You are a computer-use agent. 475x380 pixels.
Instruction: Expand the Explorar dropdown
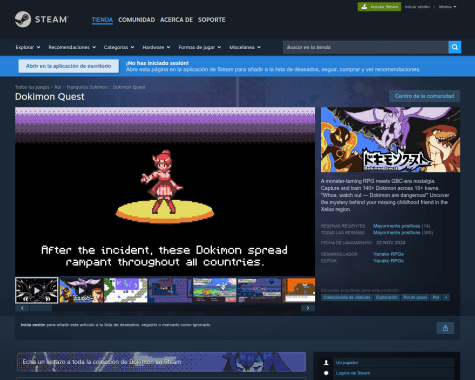28,47
